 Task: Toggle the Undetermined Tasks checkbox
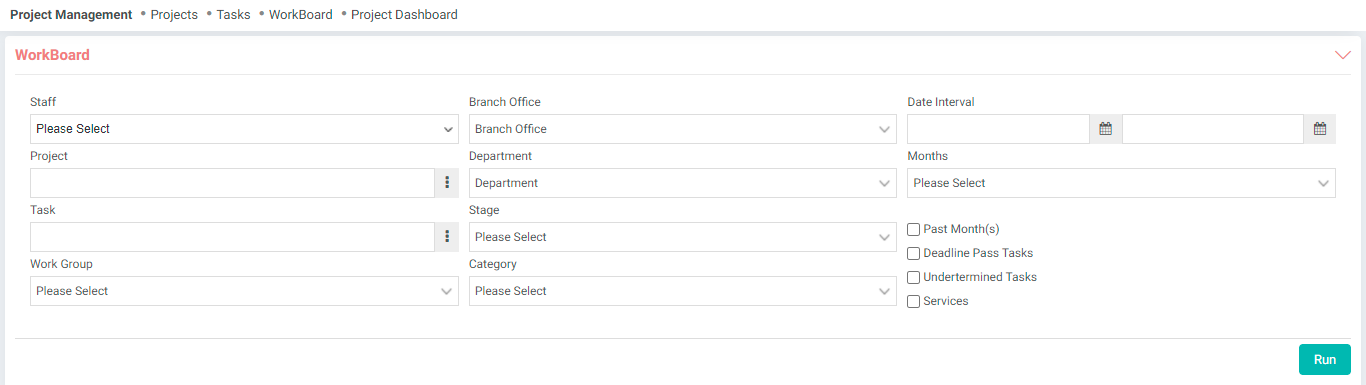(913, 278)
